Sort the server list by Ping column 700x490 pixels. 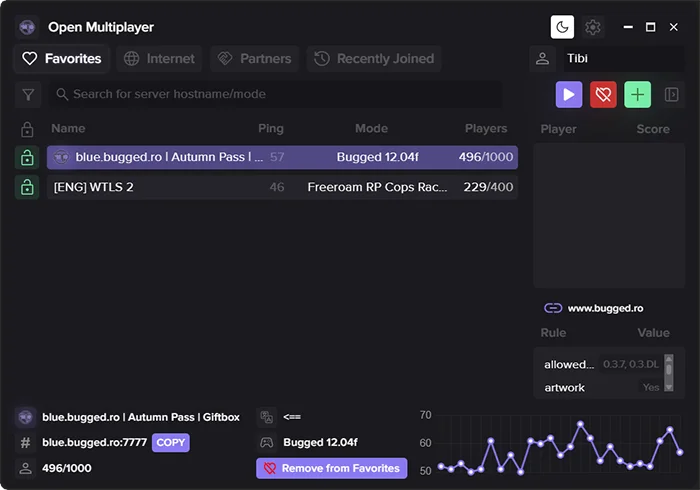pyautogui.click(x=270, y=129)
